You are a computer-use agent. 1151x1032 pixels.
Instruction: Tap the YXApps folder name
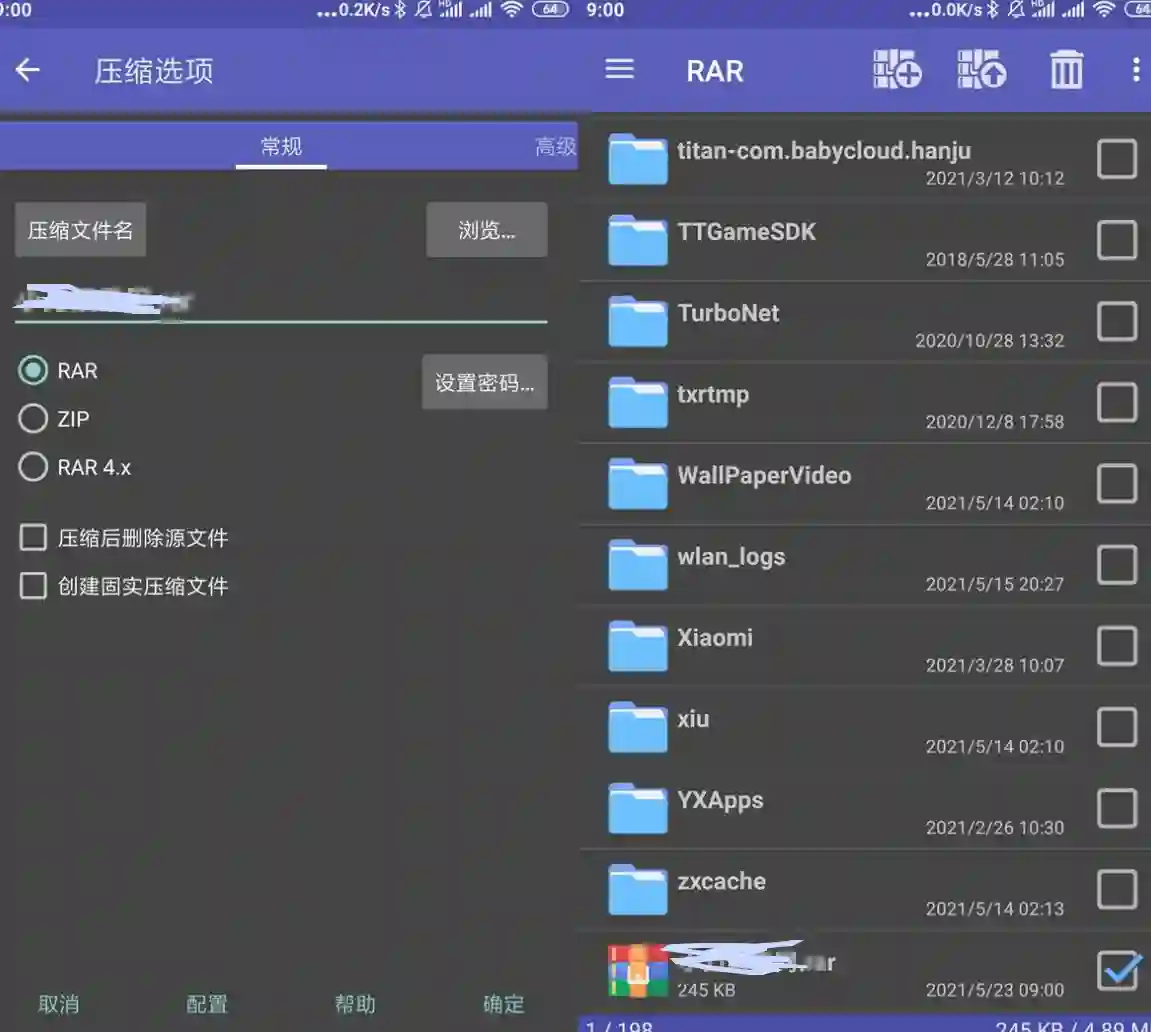720,801
